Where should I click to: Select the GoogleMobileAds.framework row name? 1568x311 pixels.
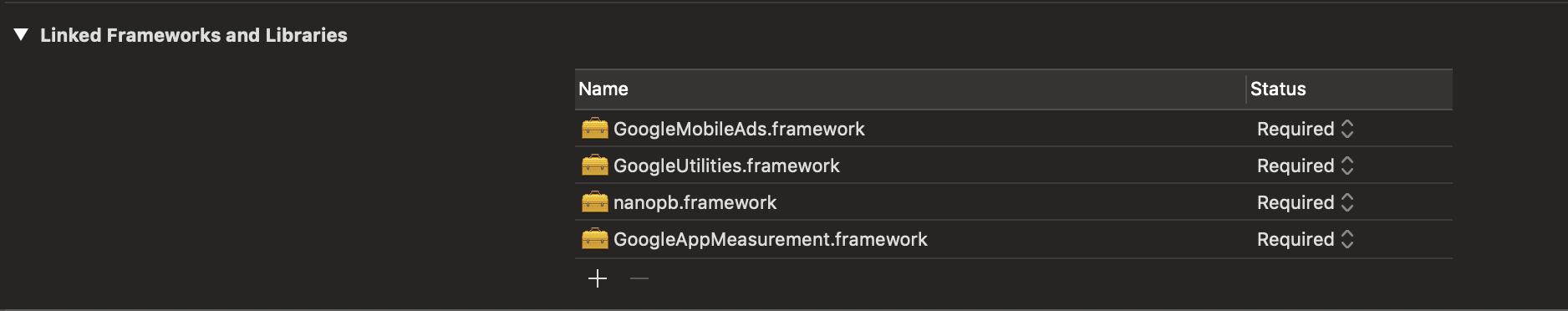pos(739,129)
